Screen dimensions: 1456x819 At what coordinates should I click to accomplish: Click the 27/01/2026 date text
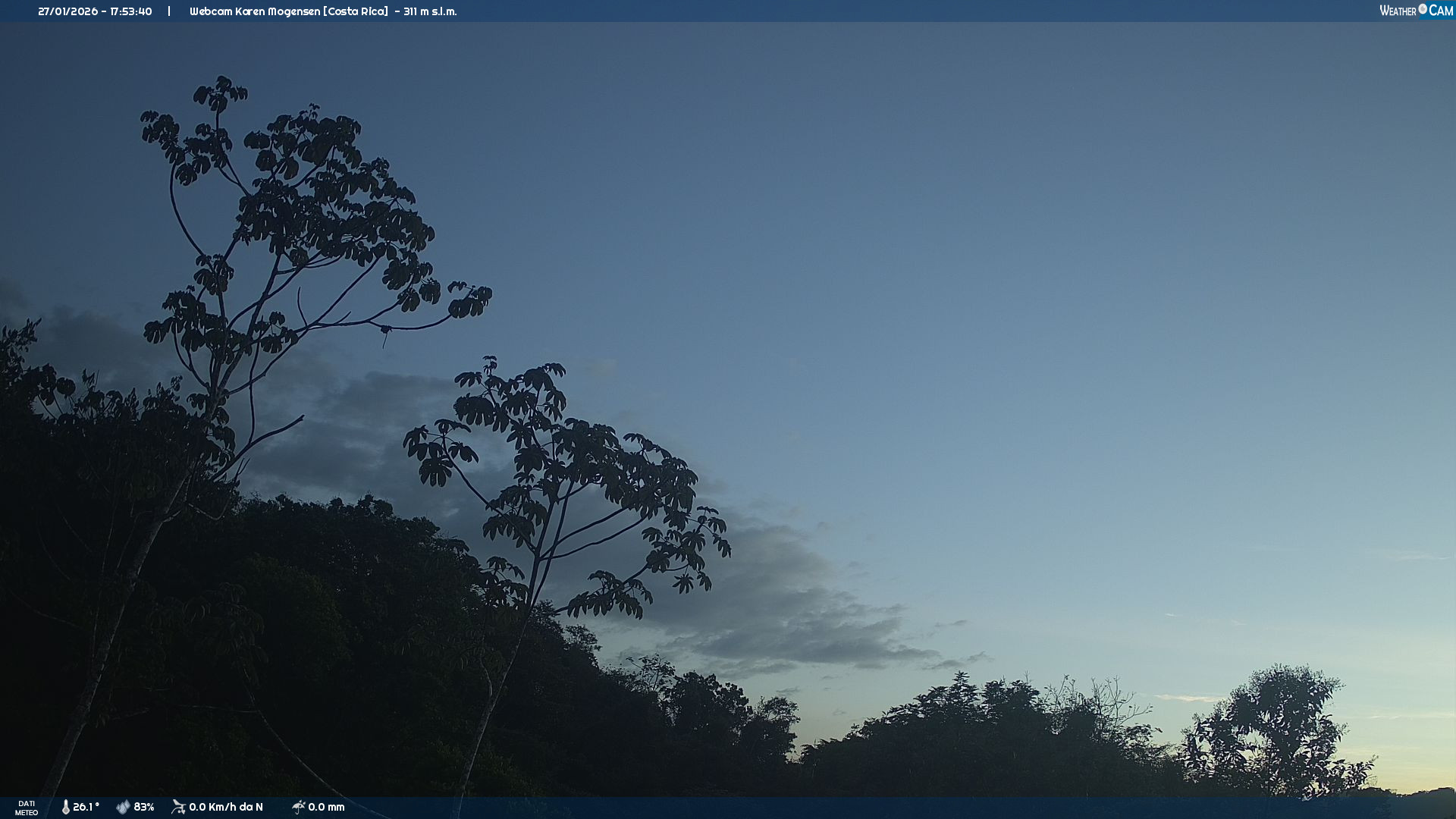(67, 11)
